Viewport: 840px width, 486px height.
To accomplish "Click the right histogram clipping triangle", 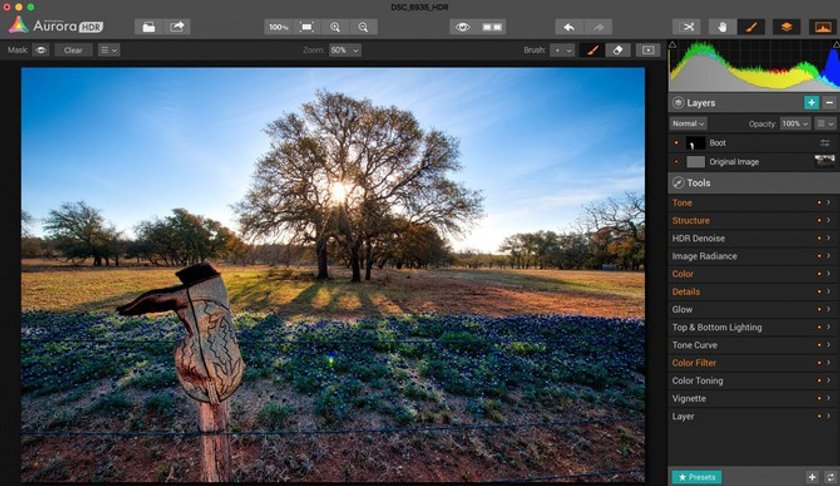I will (x=836, y=44).
